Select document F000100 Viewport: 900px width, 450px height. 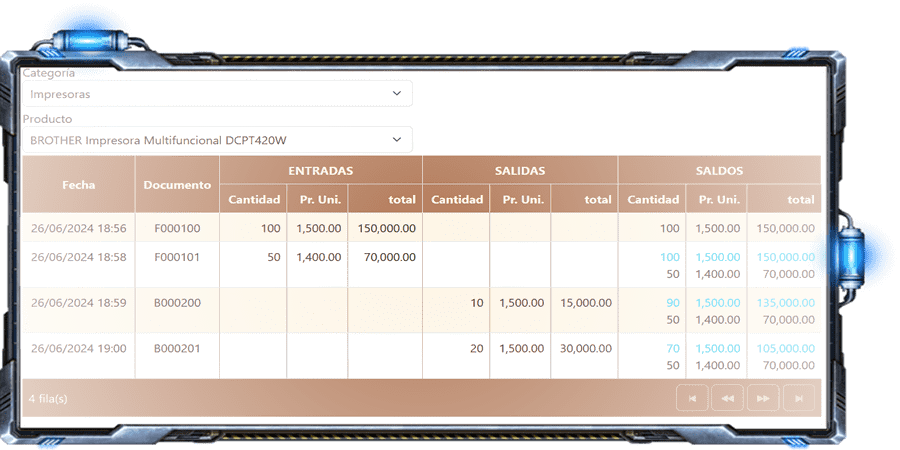pos(177,228)
